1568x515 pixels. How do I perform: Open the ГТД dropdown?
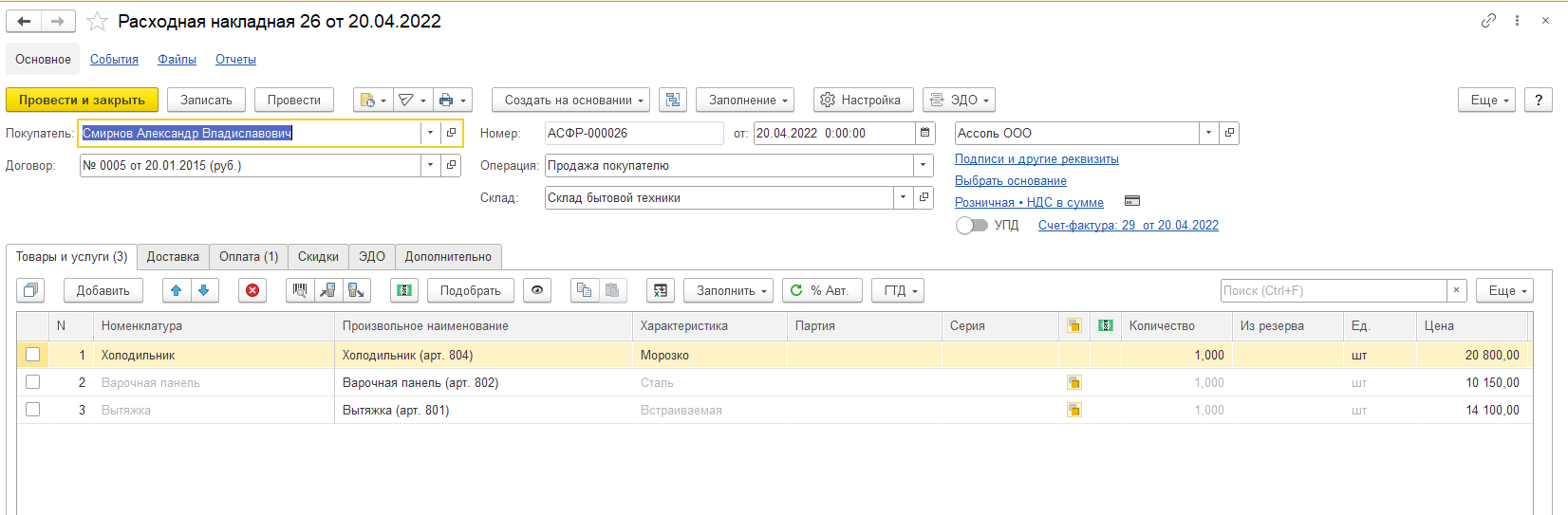[x=898, y=290]
